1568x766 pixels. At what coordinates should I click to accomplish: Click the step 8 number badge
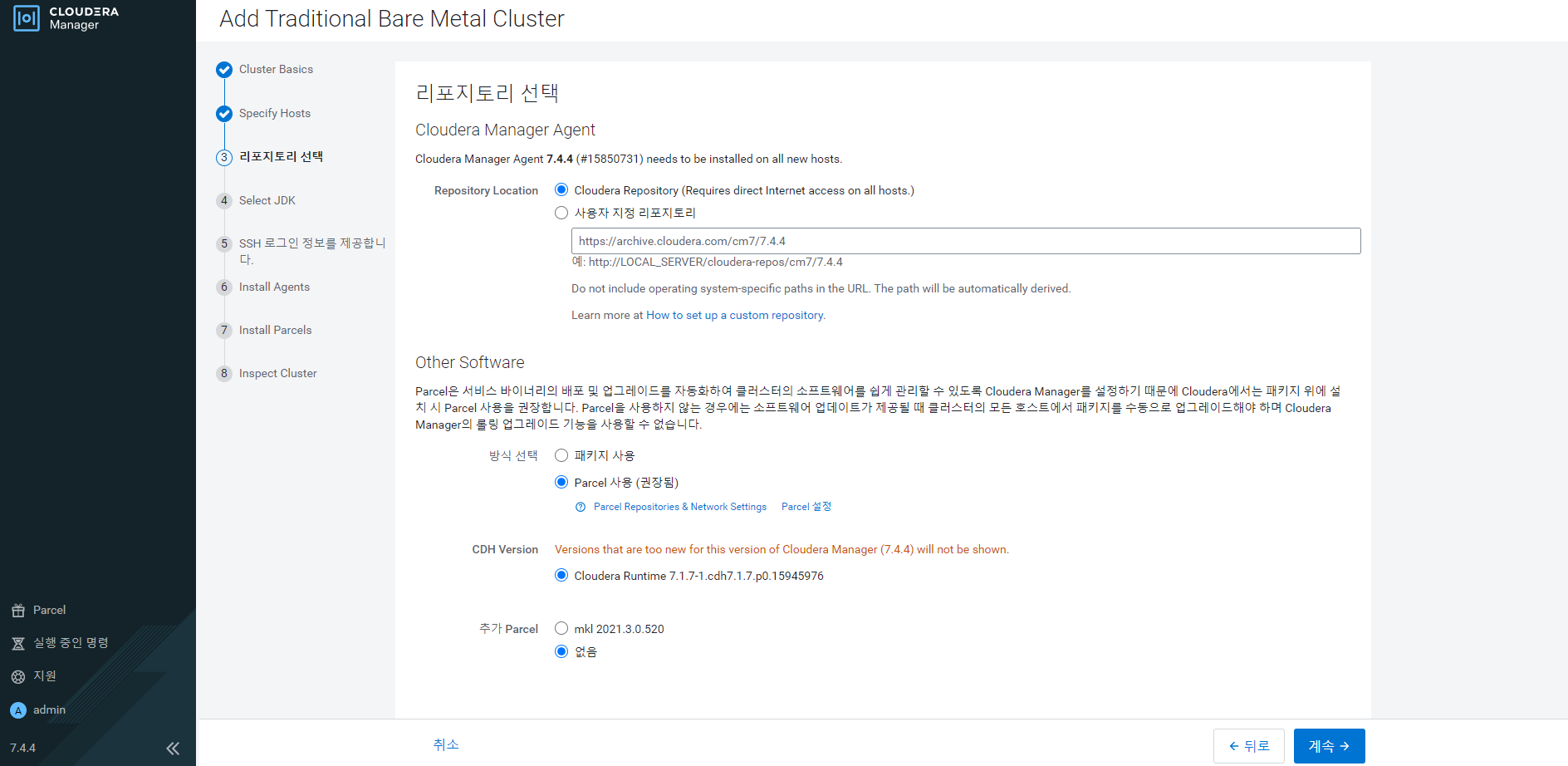(224, 373)
